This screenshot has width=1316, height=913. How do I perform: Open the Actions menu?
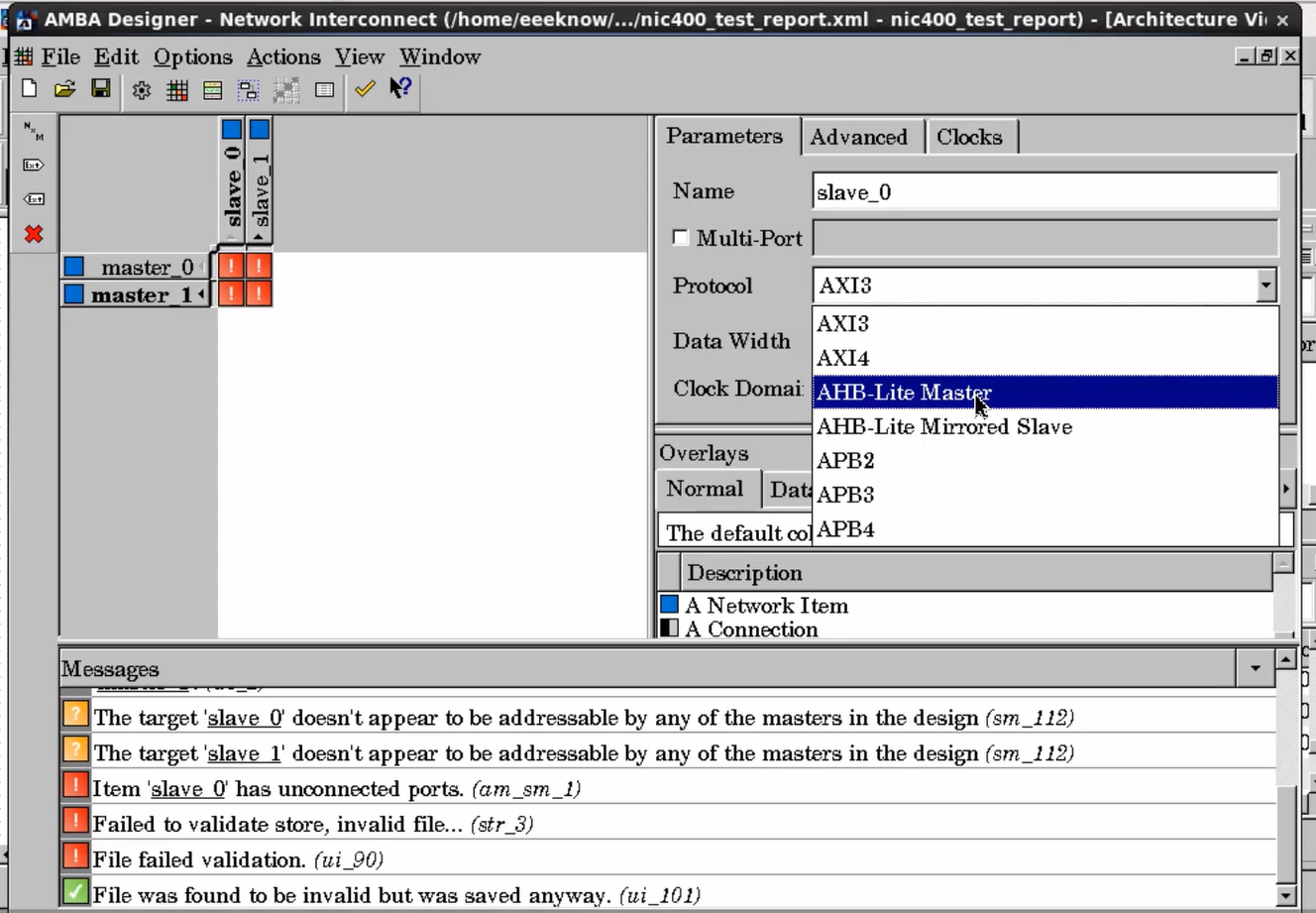click(283, 57)
